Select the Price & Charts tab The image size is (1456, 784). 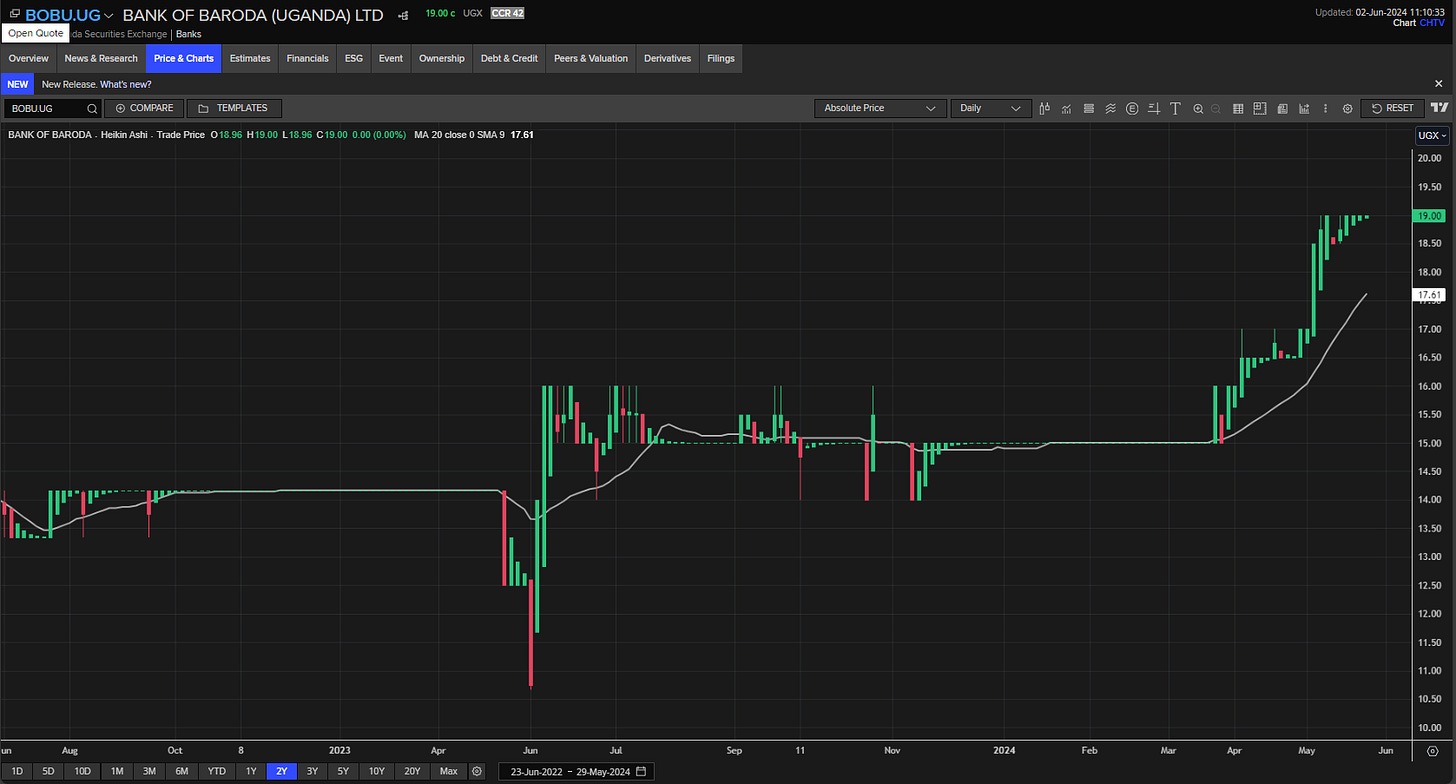click(184, 58)
